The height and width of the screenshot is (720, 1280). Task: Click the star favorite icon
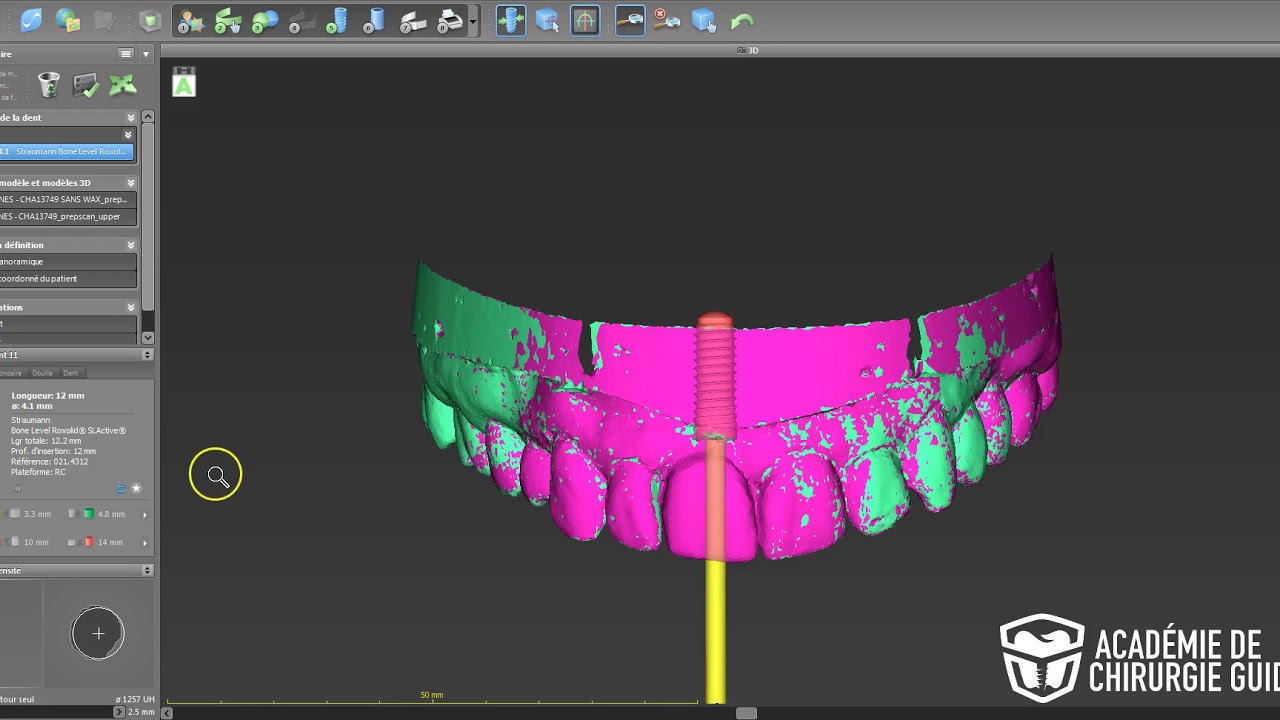point(136,489)
